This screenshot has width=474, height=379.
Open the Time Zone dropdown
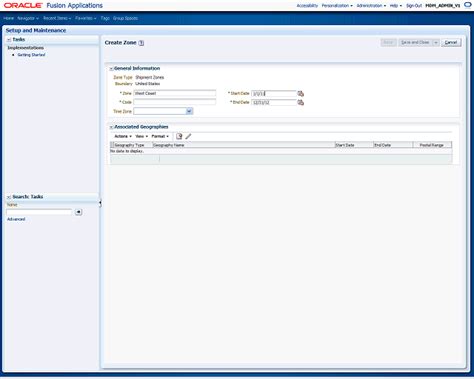(x=189, y=111)
